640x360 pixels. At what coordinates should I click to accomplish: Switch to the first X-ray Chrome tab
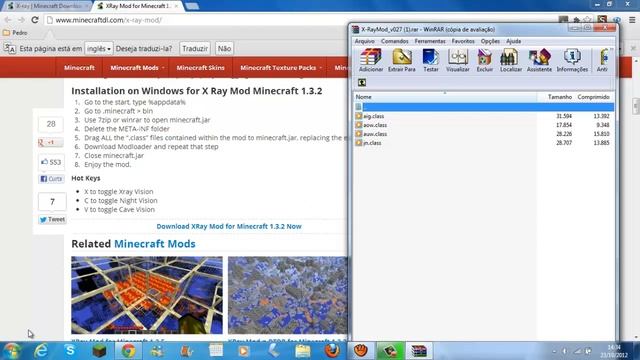(48, 6)
